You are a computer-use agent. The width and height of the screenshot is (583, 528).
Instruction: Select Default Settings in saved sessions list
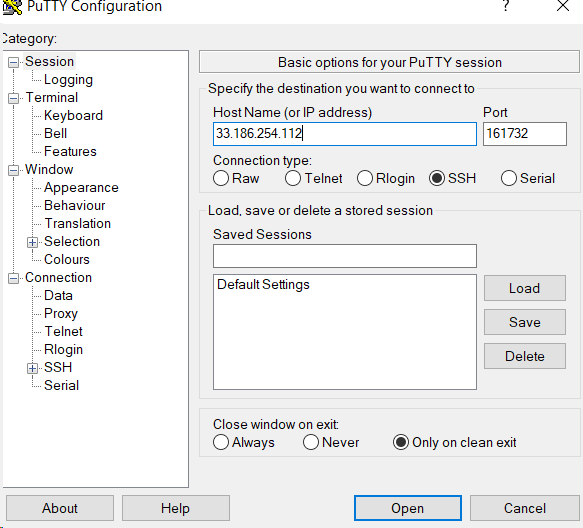coord(263,284)
